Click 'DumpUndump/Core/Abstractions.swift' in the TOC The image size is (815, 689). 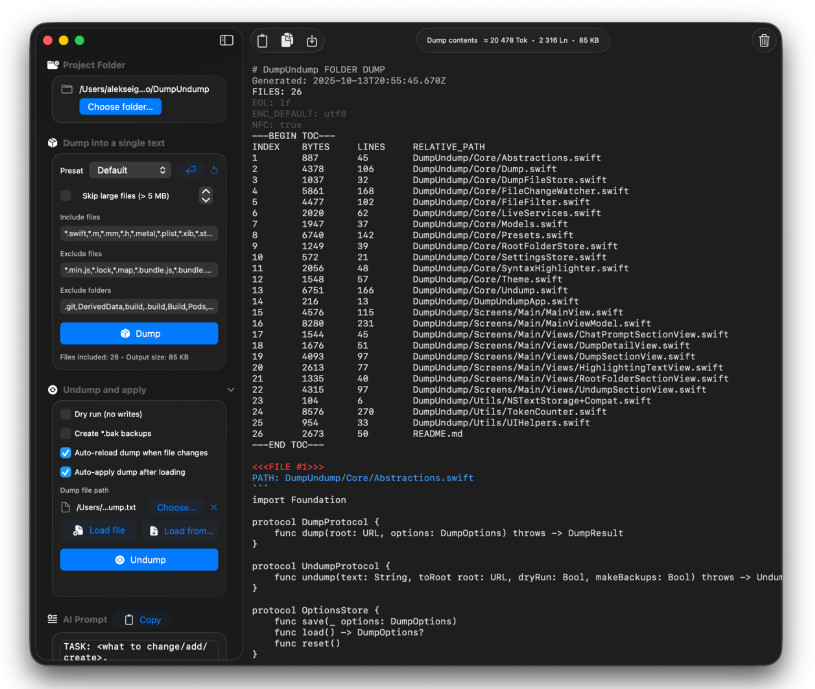coord(507,157)
